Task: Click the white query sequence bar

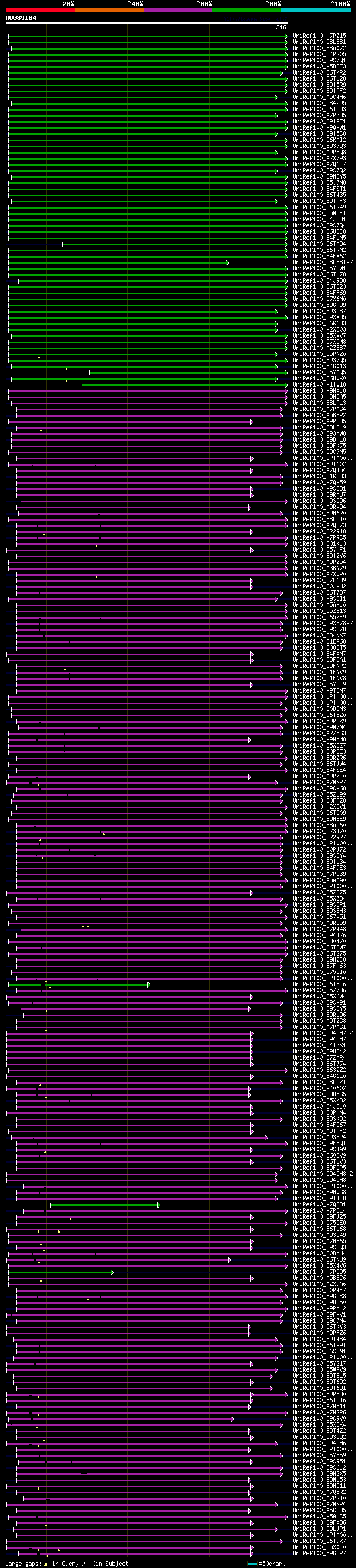Action: click(x=147, y=23)
